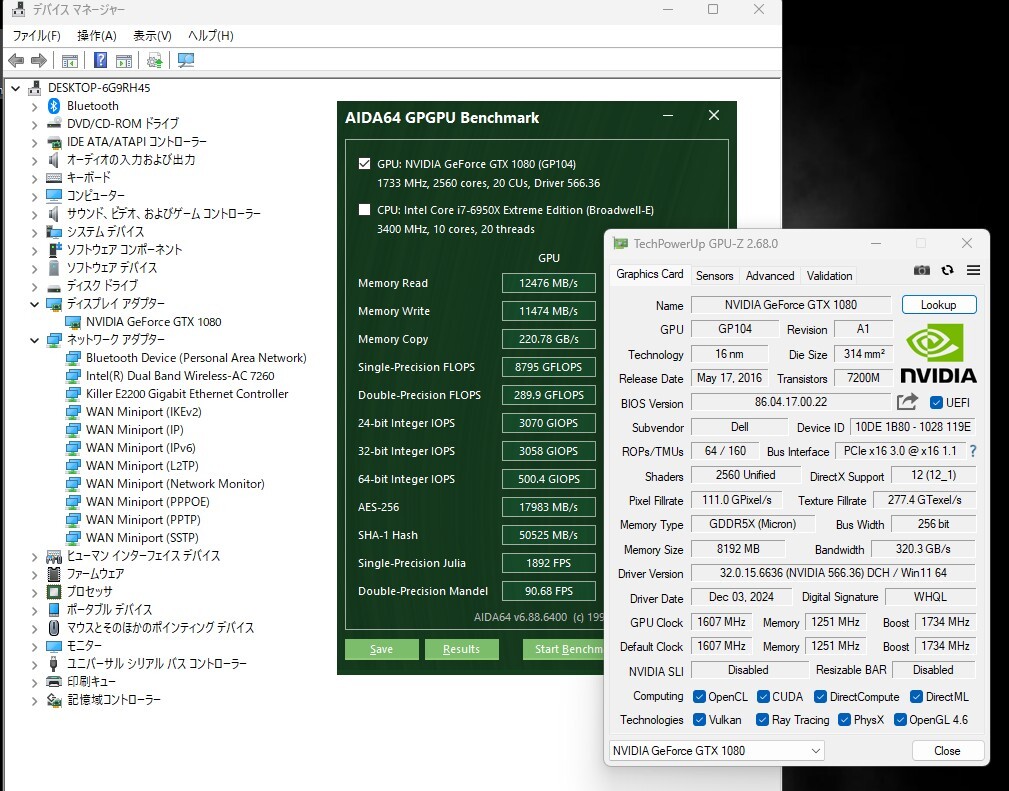Click the update driver toolbar icon
The image size is (1009, 791).
click(x=155, y=61)
